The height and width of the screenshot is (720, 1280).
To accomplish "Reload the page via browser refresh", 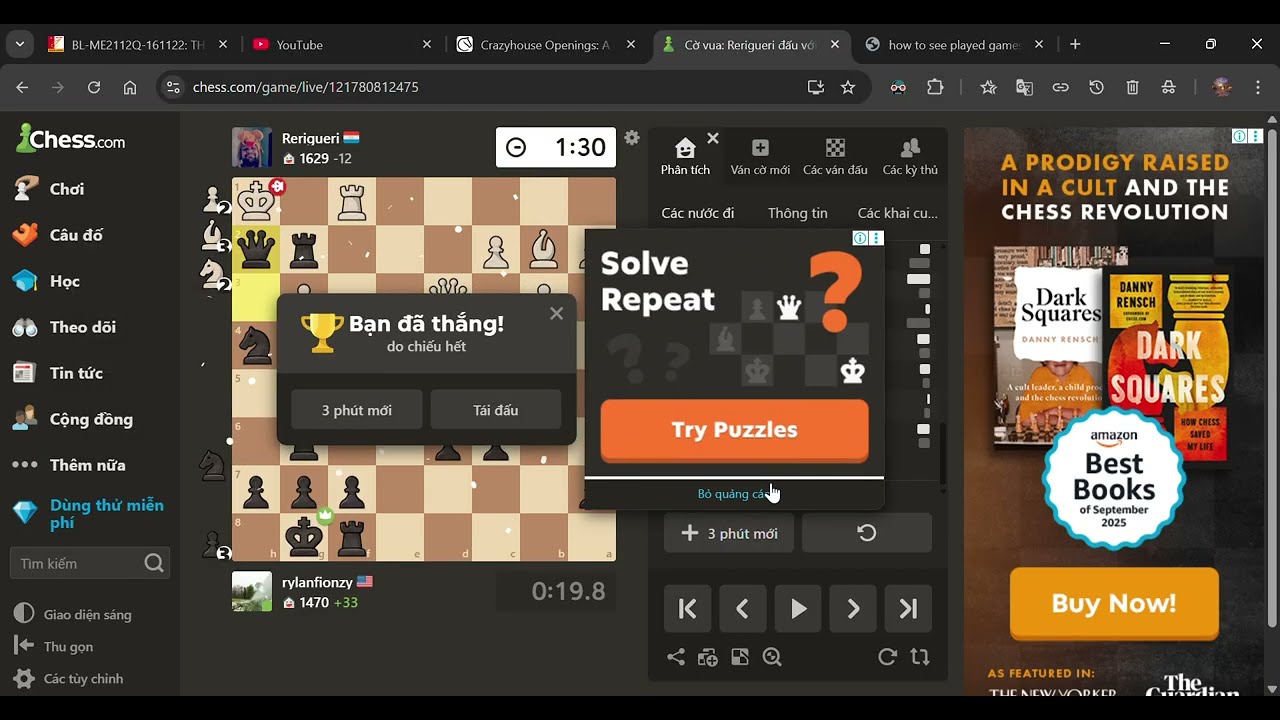I will (x=94, y=87).
